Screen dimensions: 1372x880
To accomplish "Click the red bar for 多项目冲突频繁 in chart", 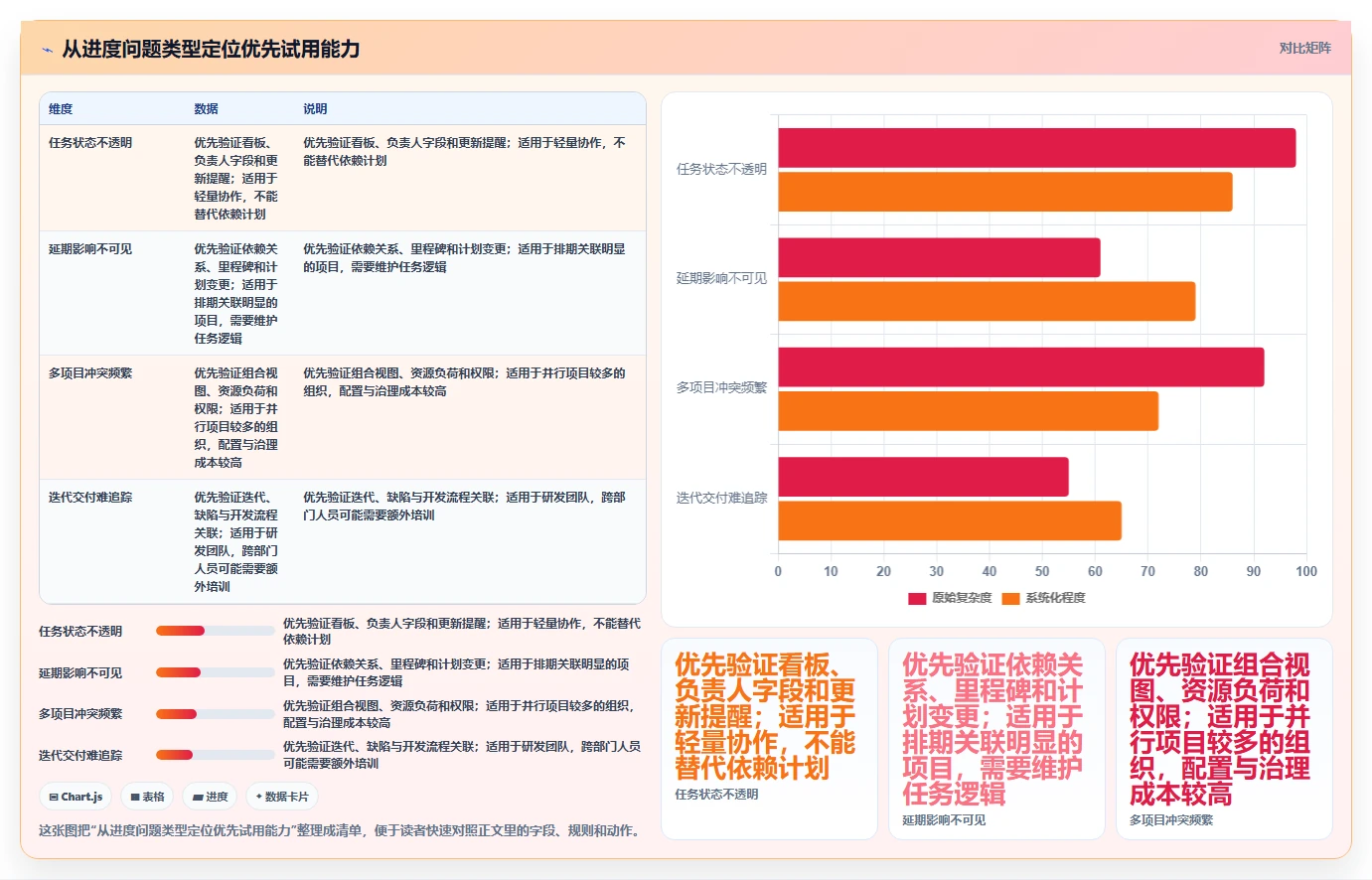I will [1021, 367].
